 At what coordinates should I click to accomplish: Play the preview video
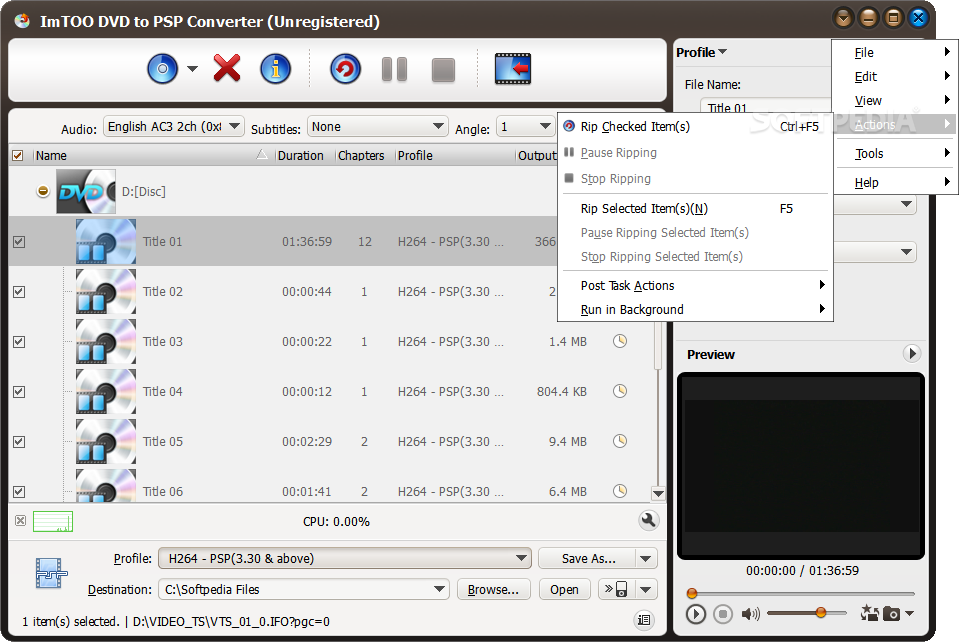695,613
